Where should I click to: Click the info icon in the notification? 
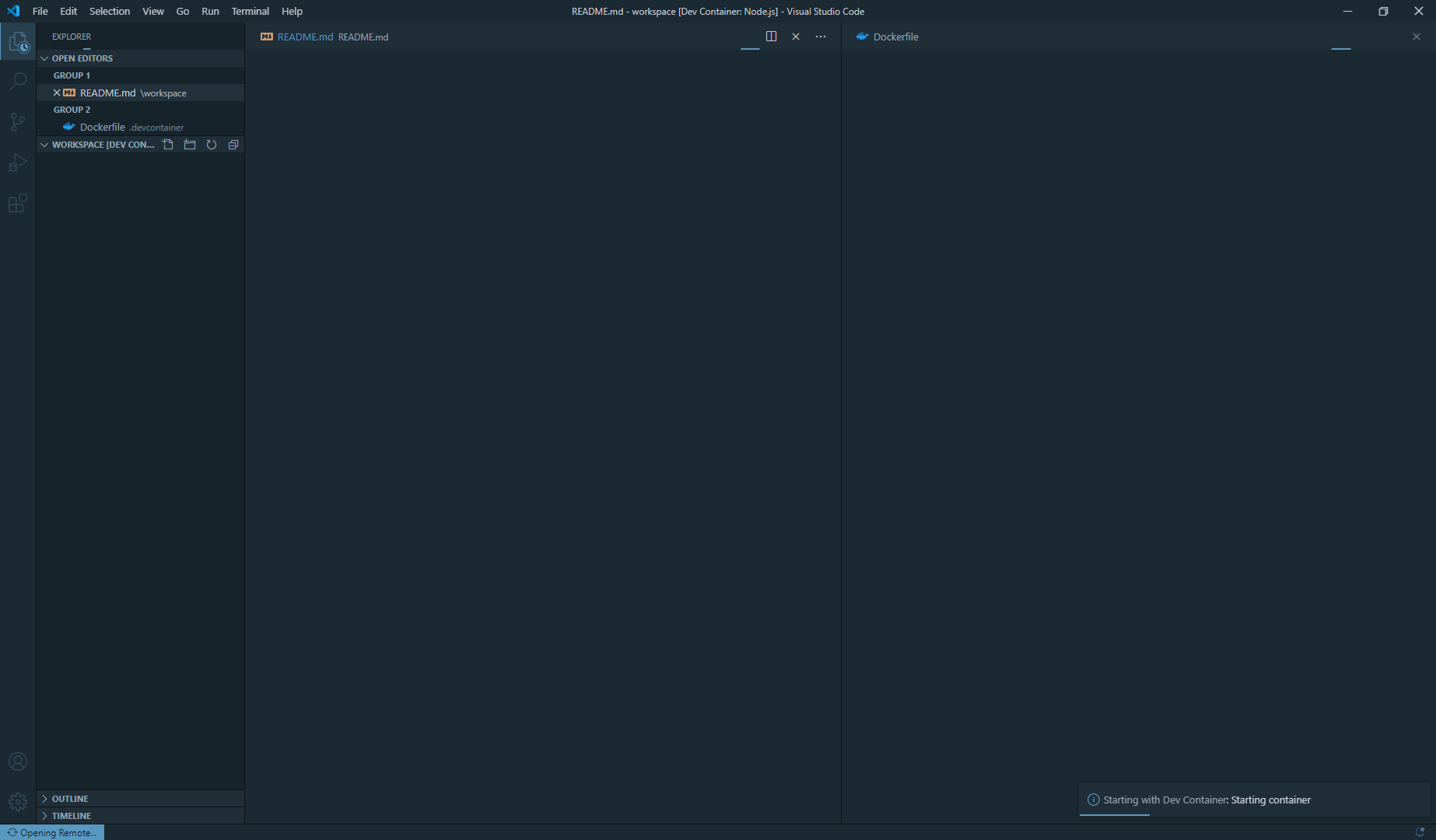click(1093, 800)
